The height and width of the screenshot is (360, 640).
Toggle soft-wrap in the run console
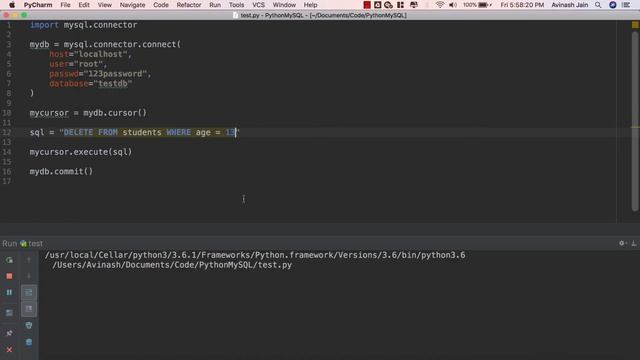click(29, 292)
